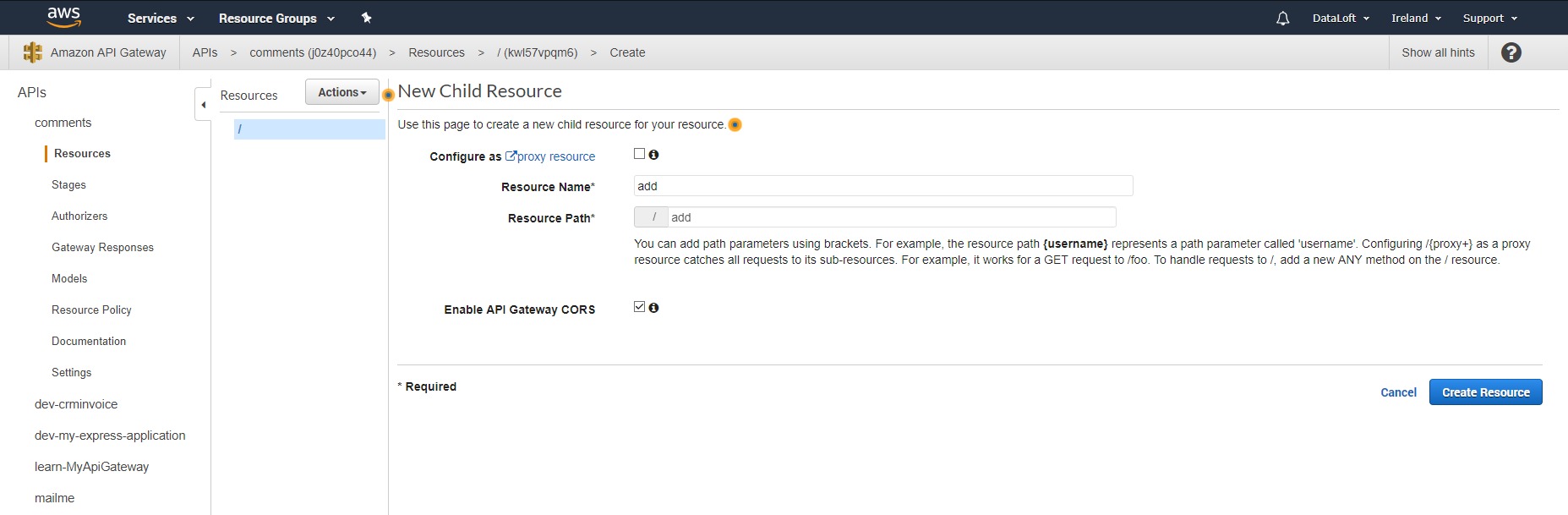Click the Amazon API Gateway service icon

33,52
